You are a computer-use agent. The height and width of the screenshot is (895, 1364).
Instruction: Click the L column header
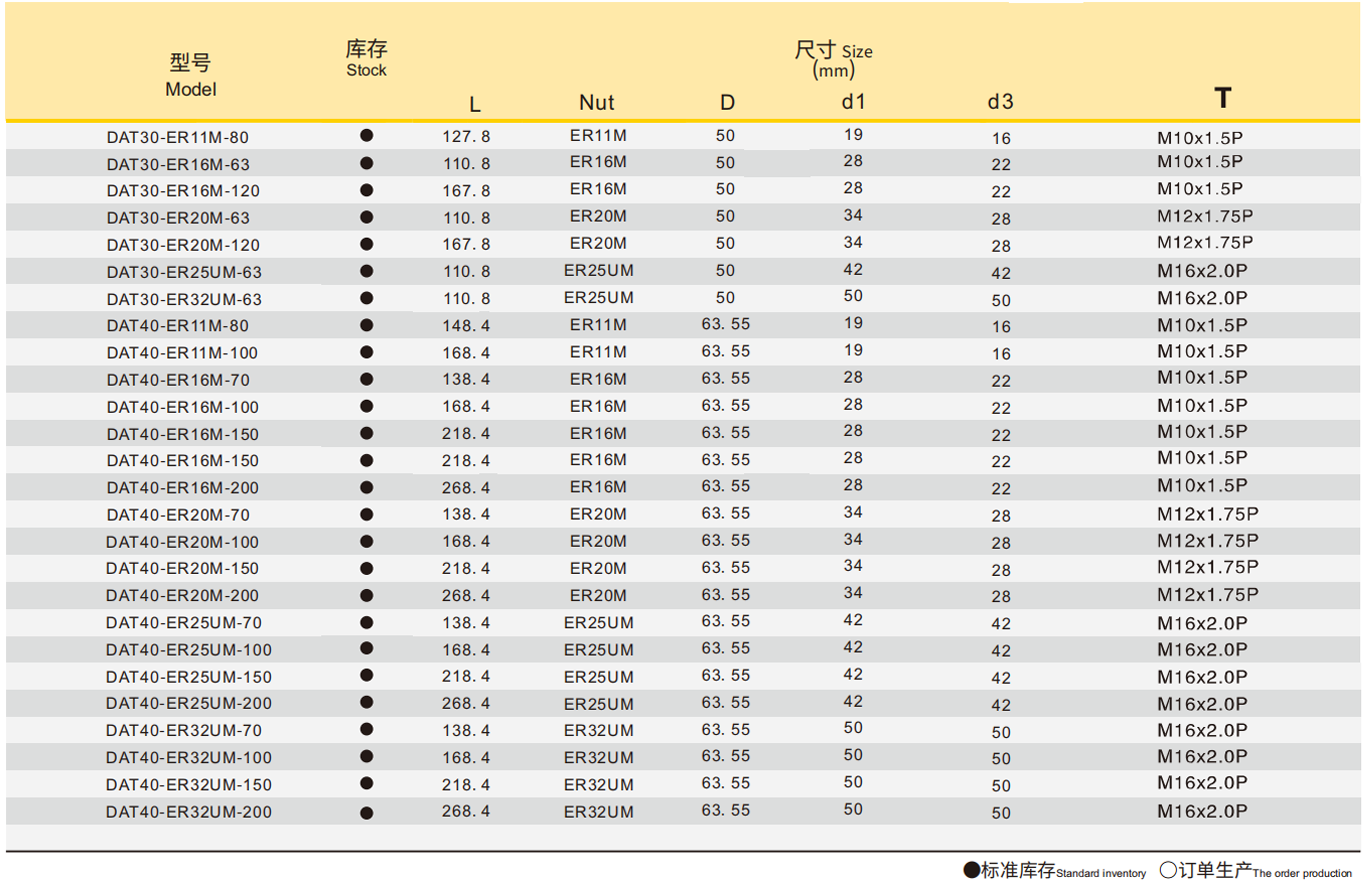[x=475, y=104]
